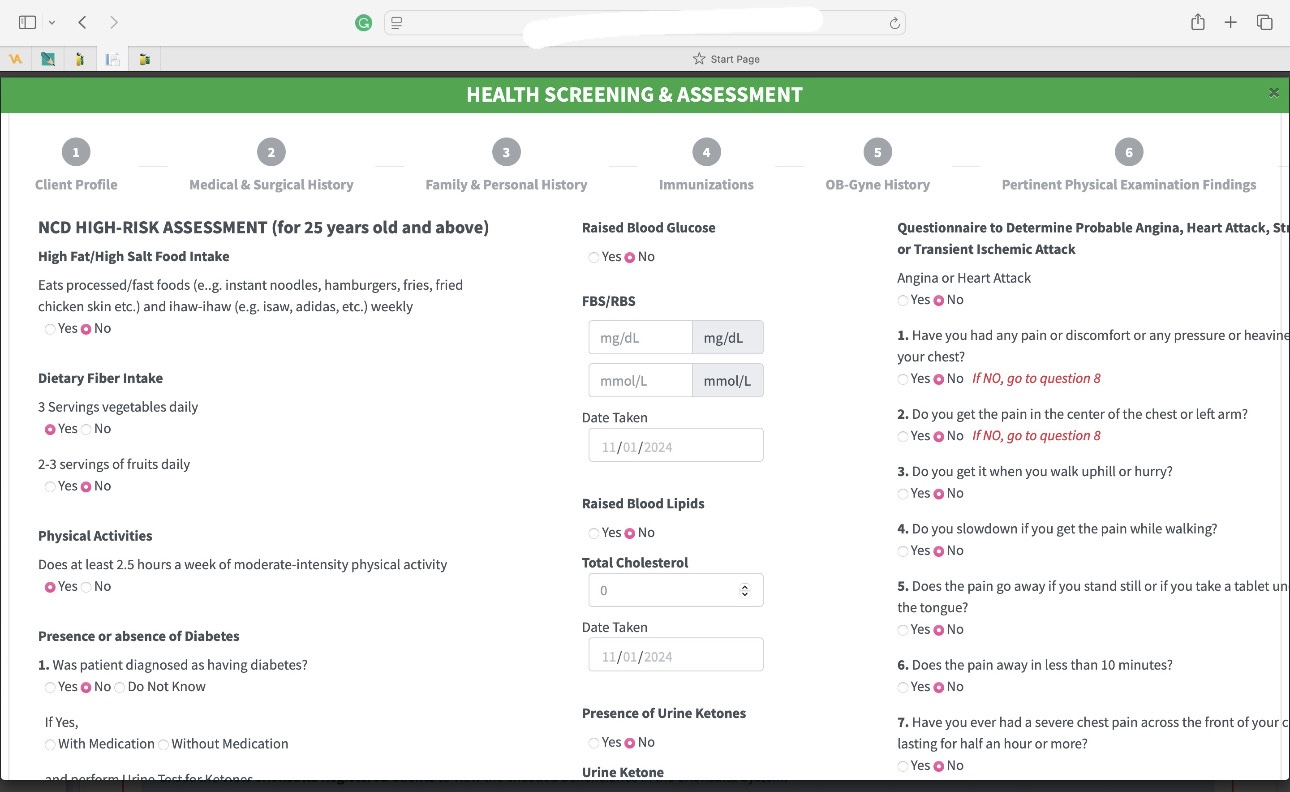Open the Share menu
1290x792 pixels.
pyautogui.click(x=1197, y=22)
